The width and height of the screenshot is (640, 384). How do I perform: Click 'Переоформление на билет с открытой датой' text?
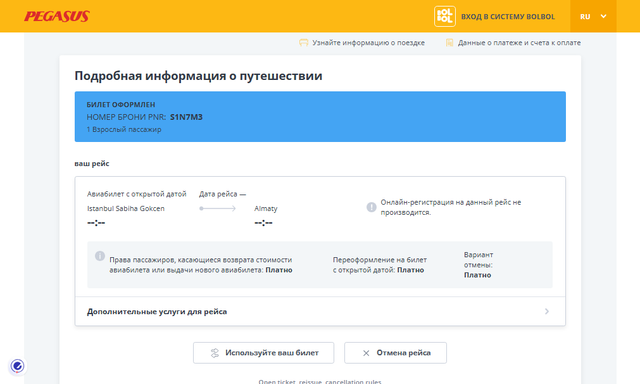pos(380,265)
